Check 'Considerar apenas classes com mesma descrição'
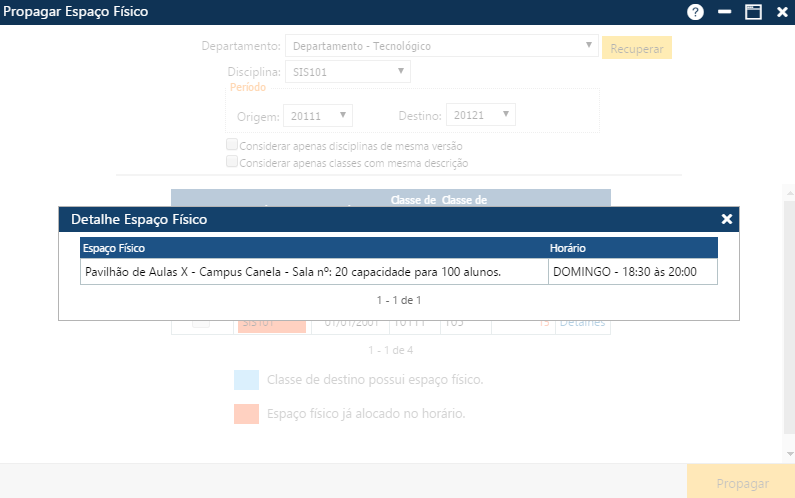This screenshot has width=795, height=498. [232, 162]
